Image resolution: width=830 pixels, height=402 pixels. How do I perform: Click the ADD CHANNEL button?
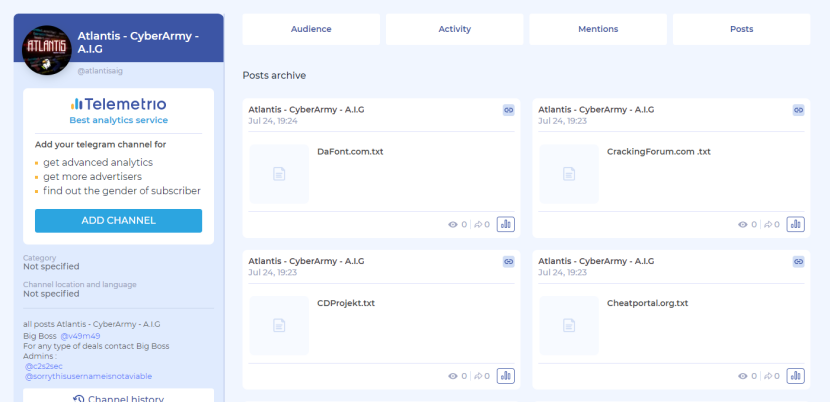pyautogui.click(x=119, y=220)
